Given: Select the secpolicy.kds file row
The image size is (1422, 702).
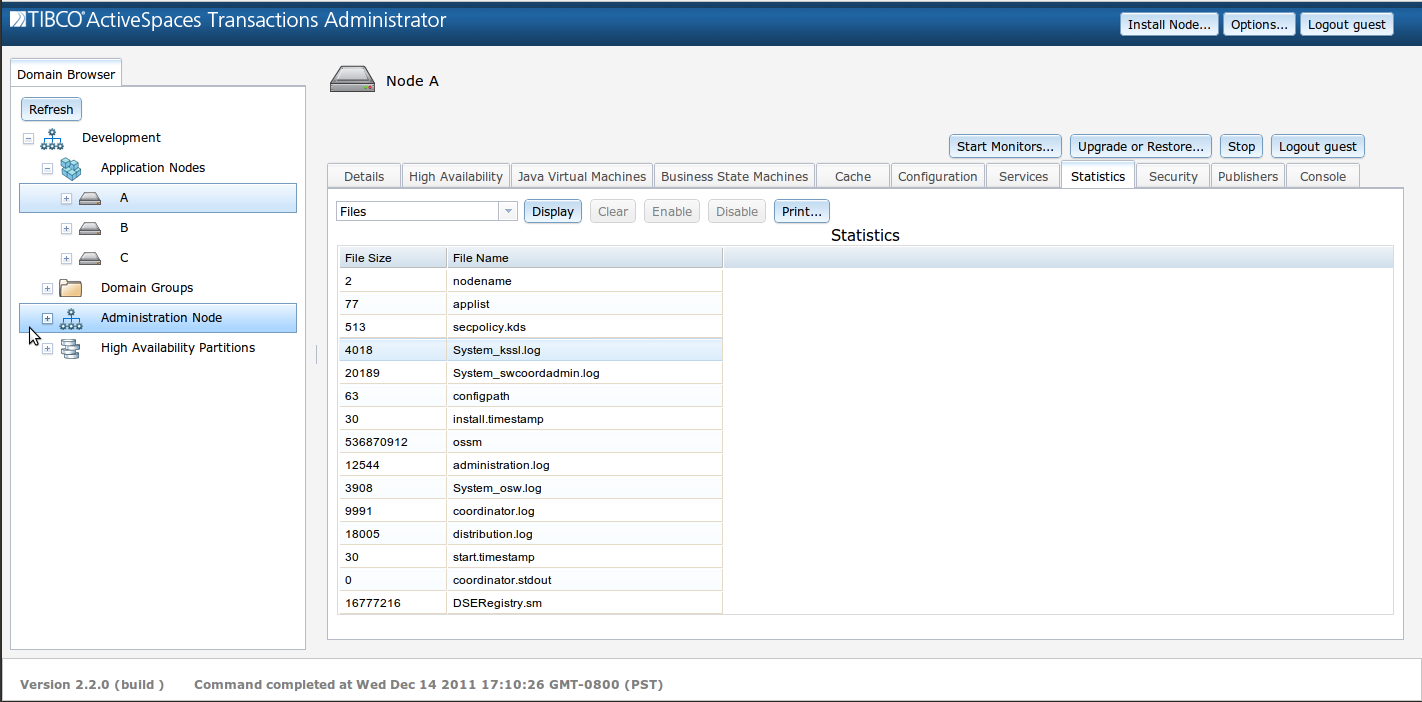Looking at the screenshot, I should point(530,327).
